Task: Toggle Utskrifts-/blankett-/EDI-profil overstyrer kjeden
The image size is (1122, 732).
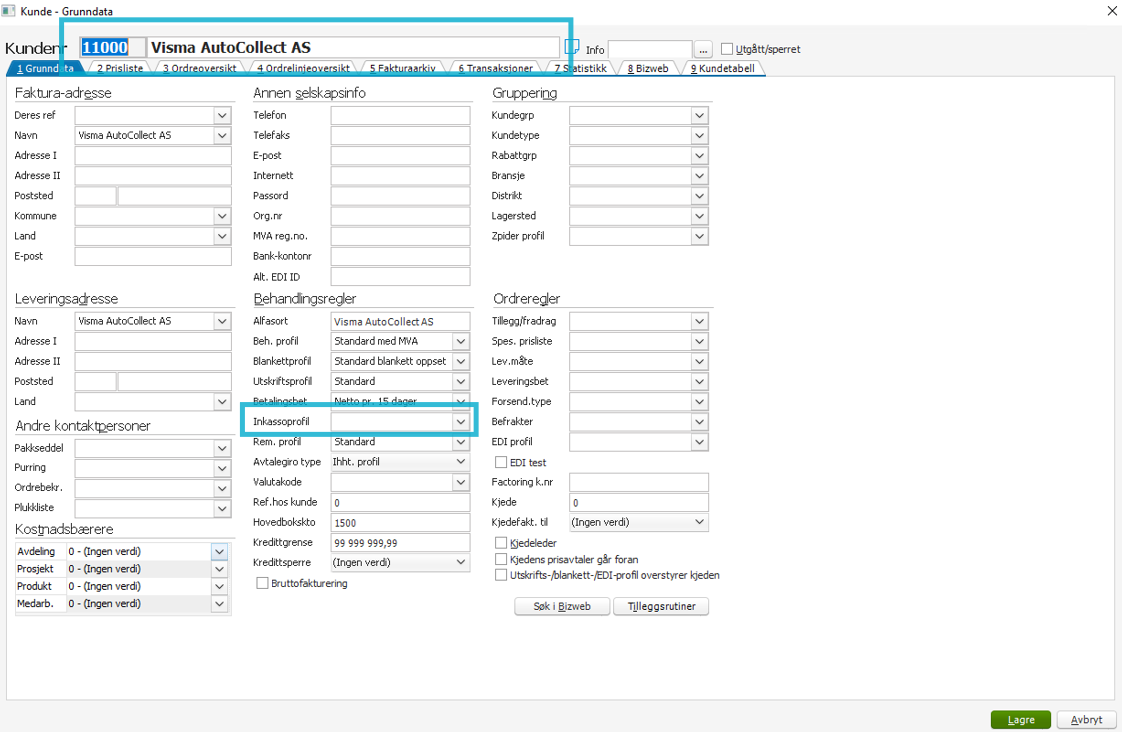Action: (501, 575)
